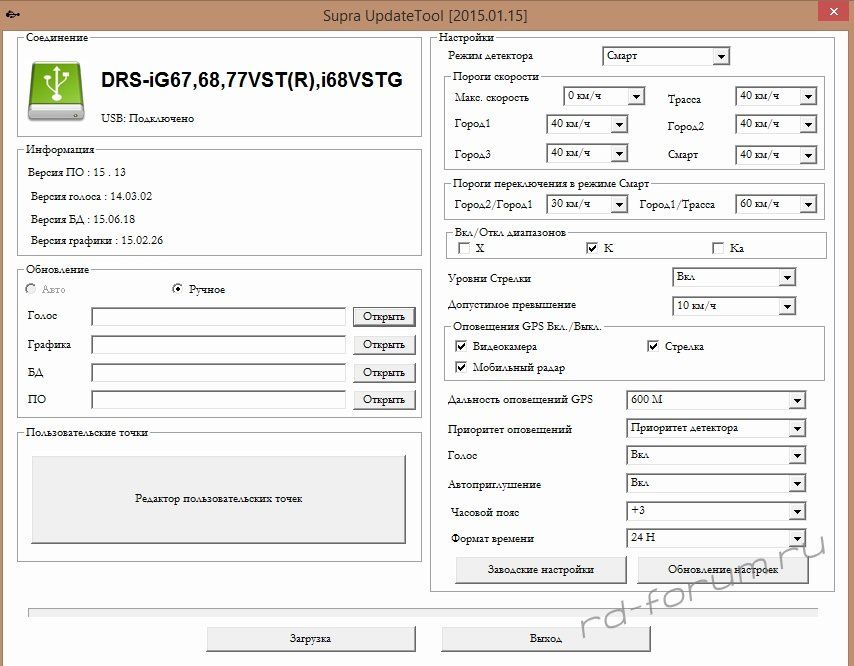854x666 pixels.
Task: Enable the X band checkbox
Action: (x=464, y=248)
